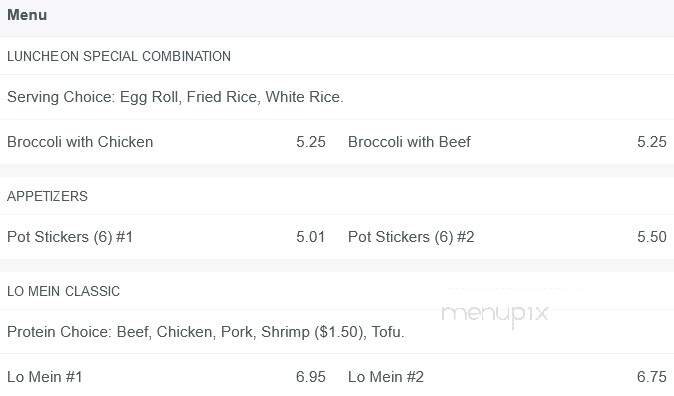The image size is (674, 396).
Task: Select Pot Stickers (6) #1
Action: click(x=70, y=237)
